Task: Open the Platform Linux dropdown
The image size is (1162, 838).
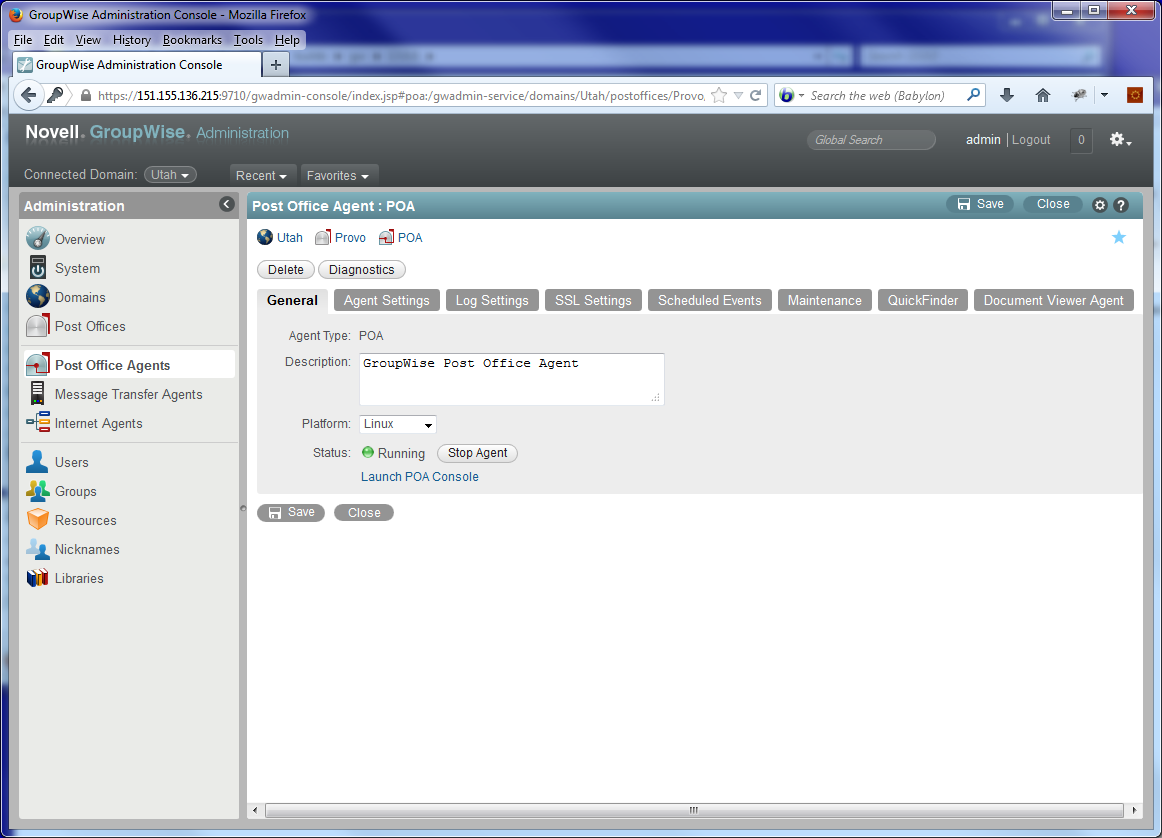Action: pos(398,424)
